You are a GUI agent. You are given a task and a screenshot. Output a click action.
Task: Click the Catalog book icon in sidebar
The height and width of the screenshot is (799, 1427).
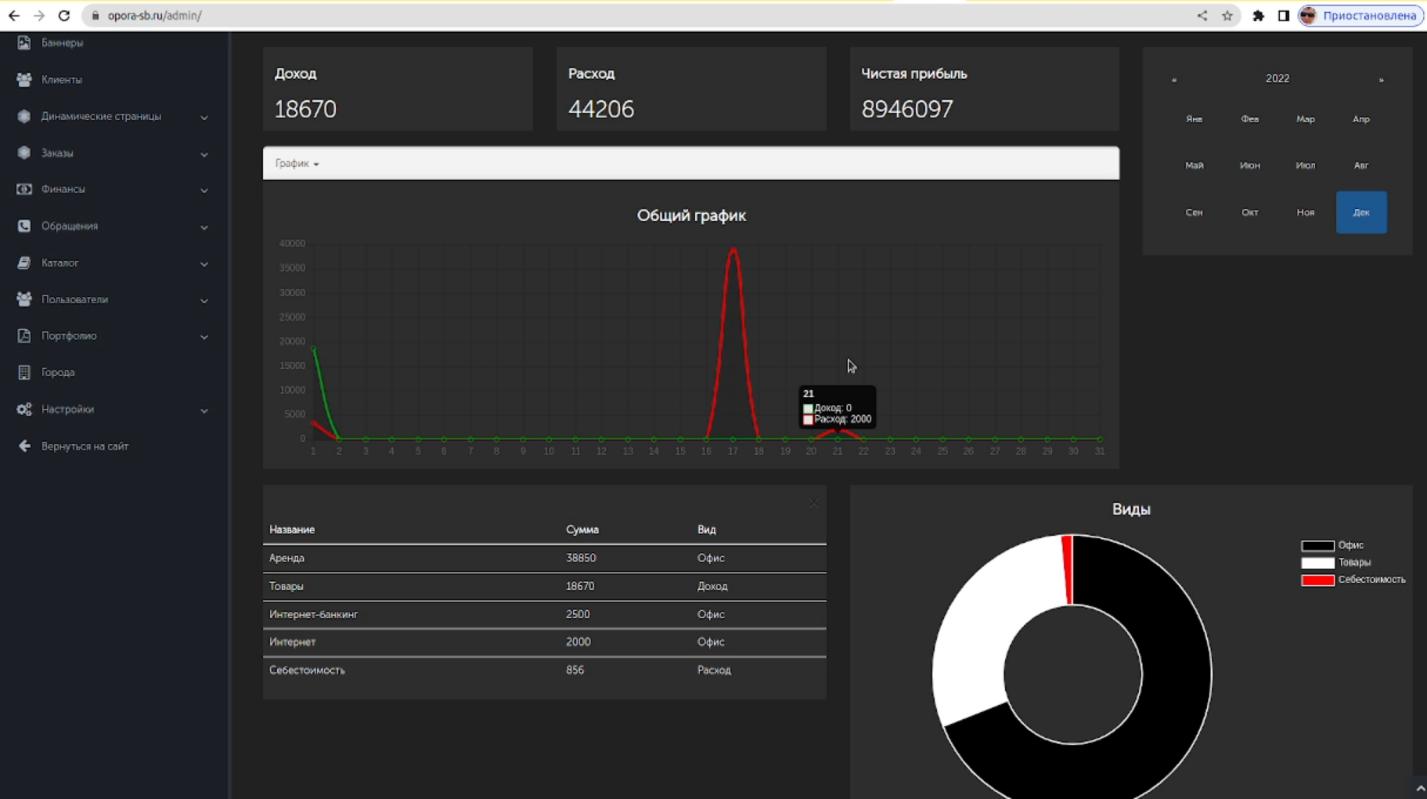[x=24, y=263]
